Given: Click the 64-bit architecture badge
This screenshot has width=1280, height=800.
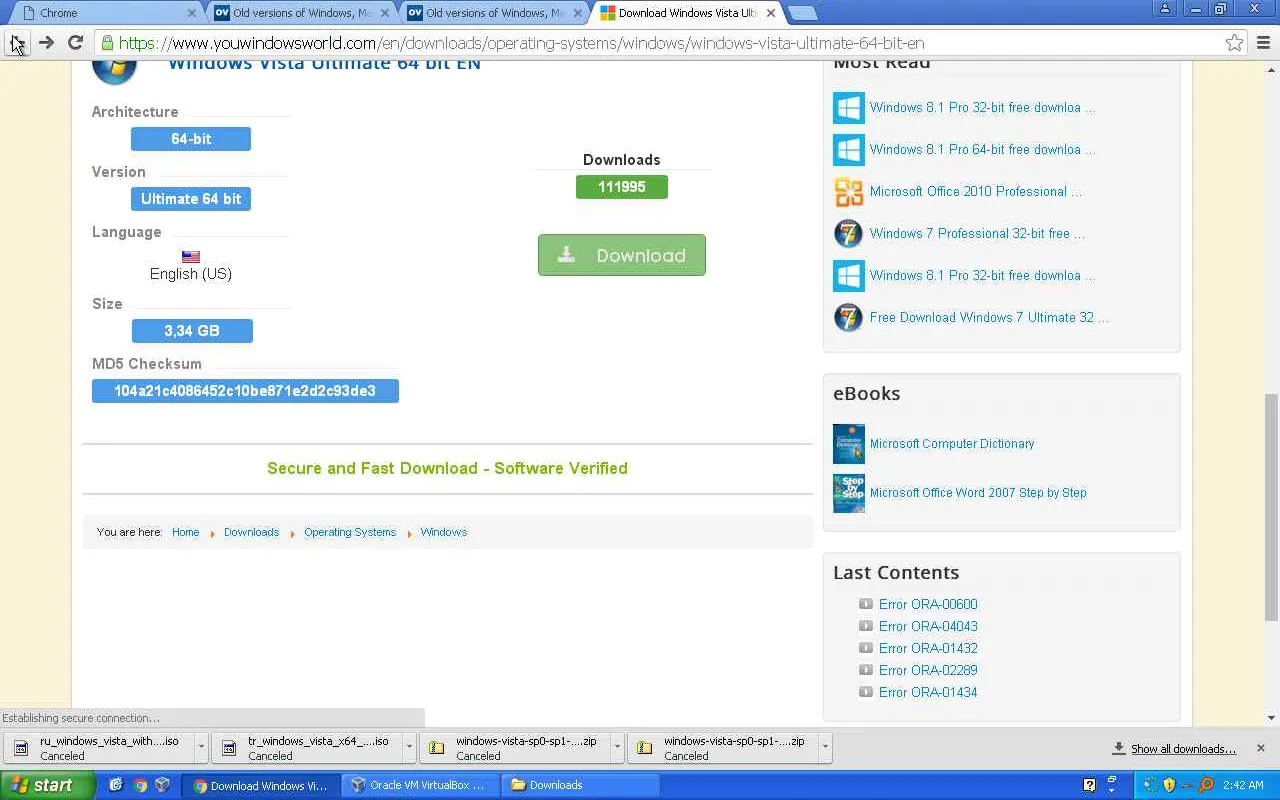Looking at the screenshot, I should (191, 139).
